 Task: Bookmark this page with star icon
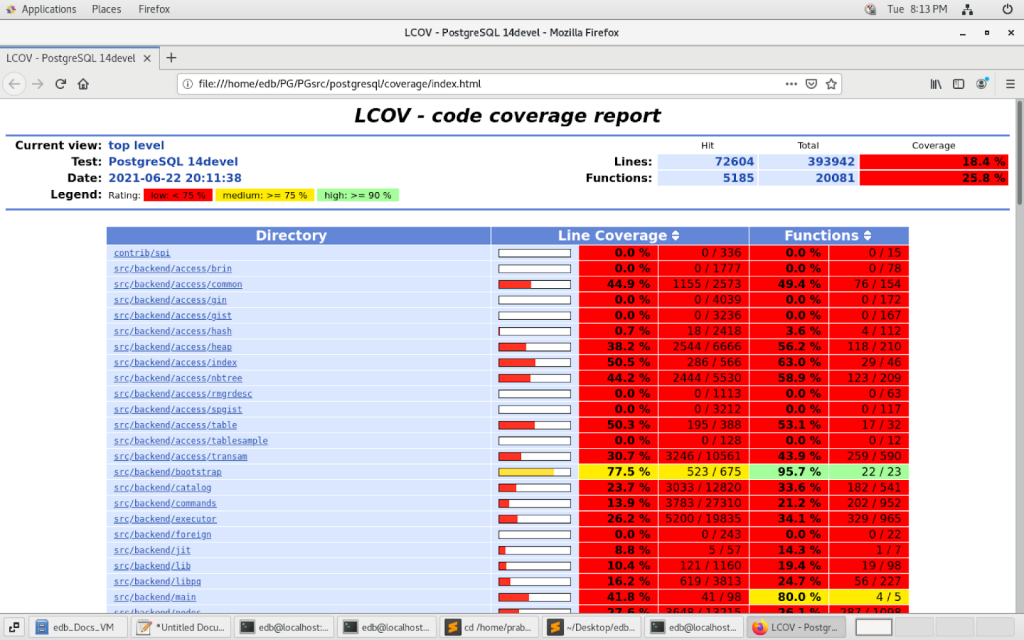(x=831, y=84)
